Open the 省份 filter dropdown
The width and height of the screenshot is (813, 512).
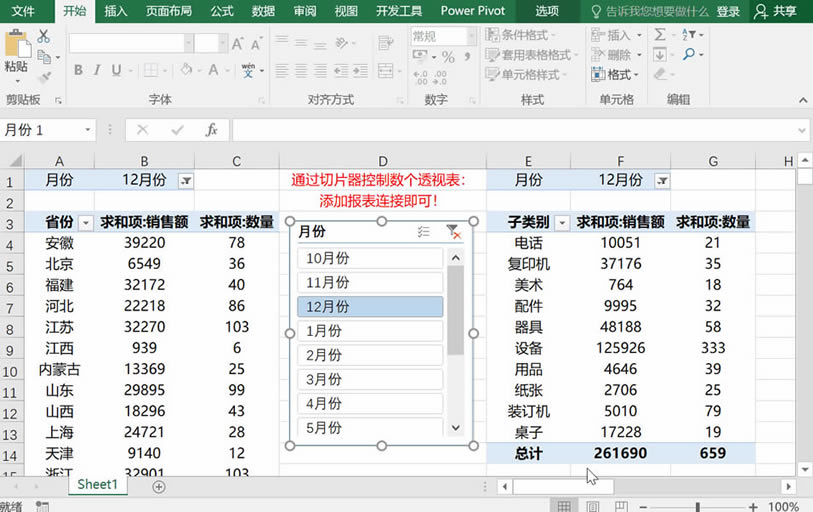[86, 223]
